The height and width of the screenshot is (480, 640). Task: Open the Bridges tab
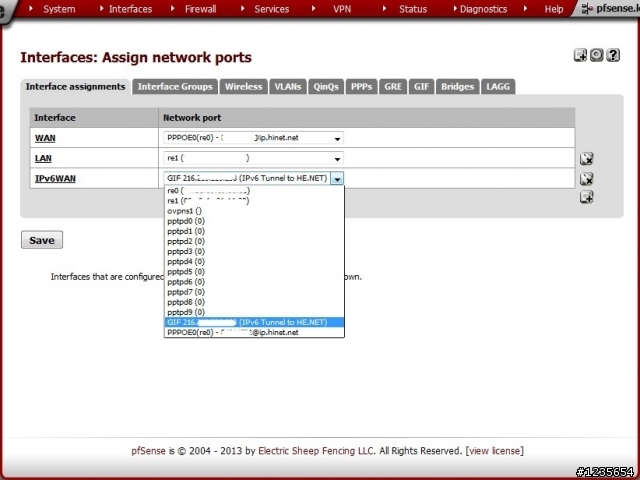tap(458, 87)
